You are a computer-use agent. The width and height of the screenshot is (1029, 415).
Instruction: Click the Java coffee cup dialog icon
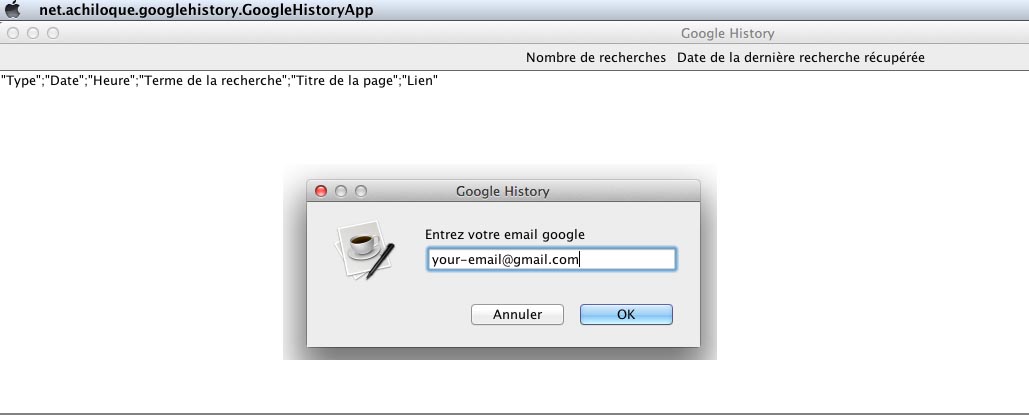tap(365, 250)
